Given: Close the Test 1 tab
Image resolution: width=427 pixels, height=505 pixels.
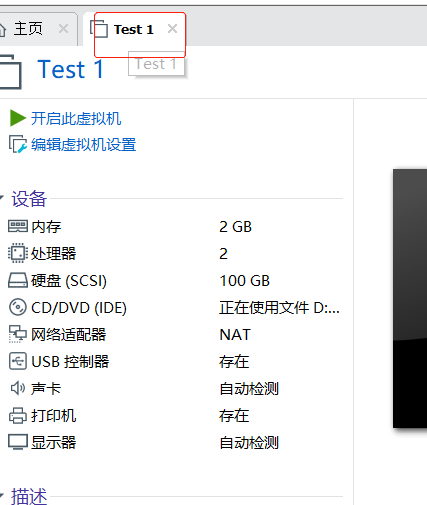Looking at the screenshot, I should [172, 29].
